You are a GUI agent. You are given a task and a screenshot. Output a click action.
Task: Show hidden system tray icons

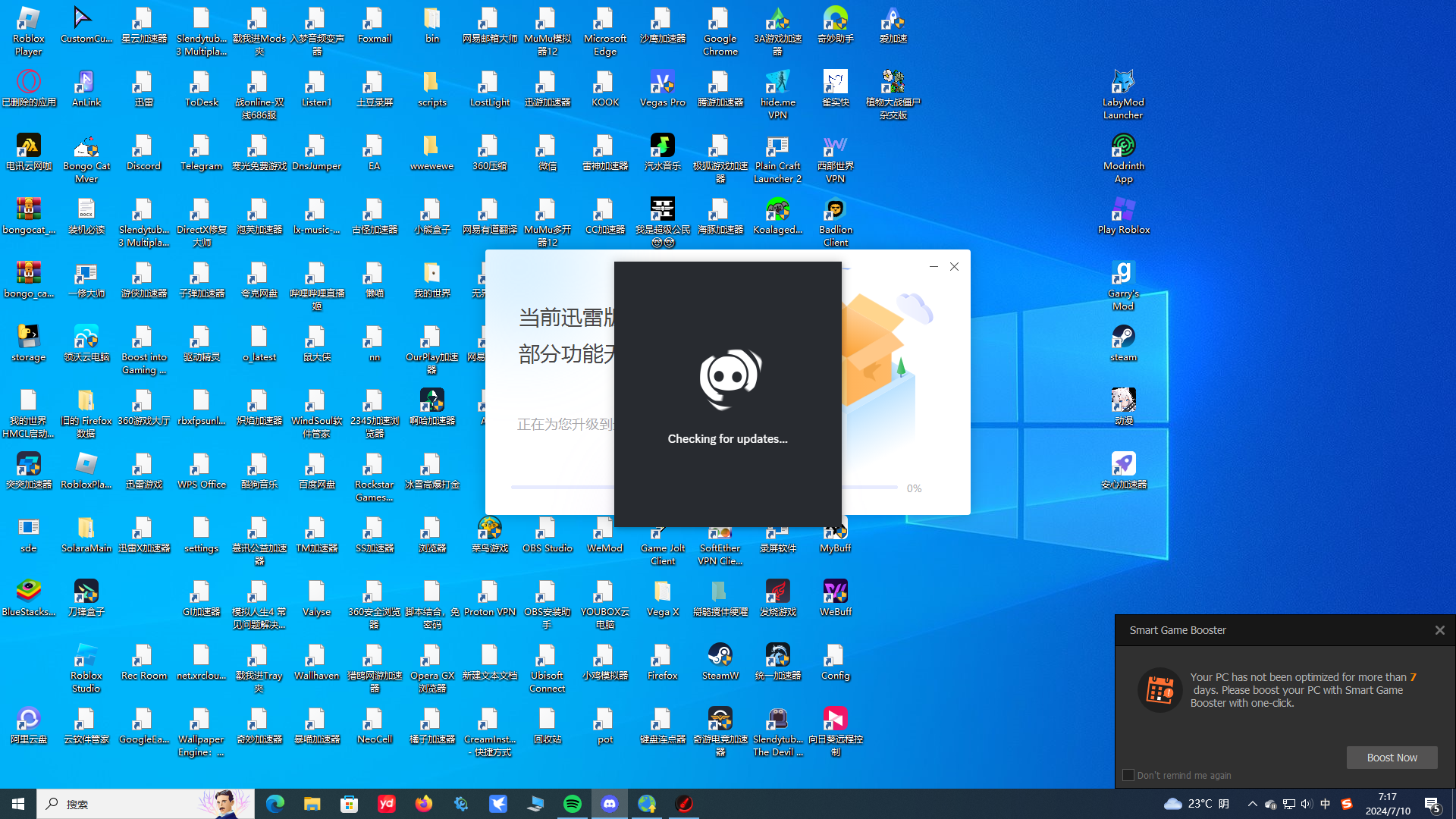[1252, 804]
